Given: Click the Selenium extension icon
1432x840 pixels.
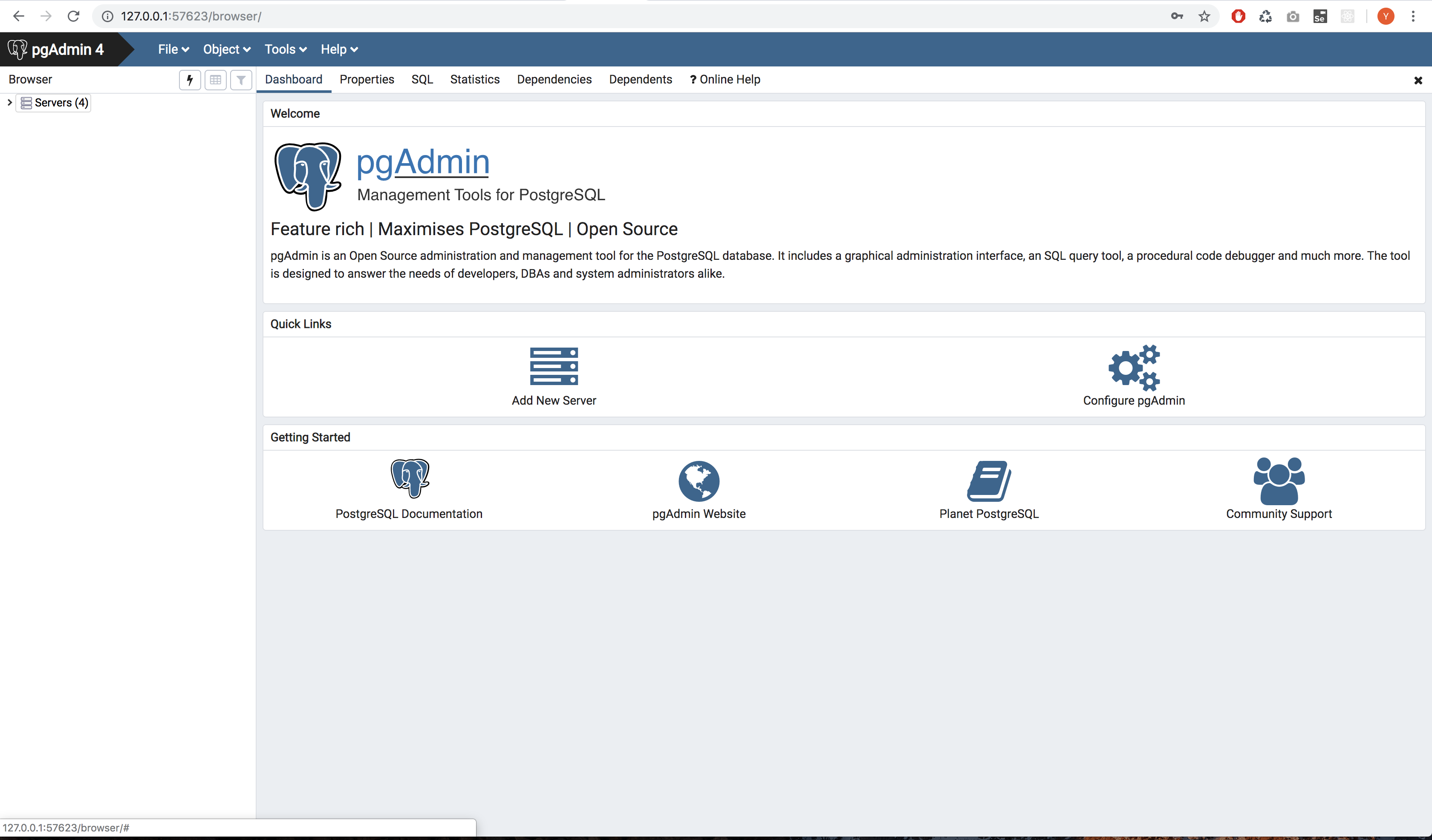Looking at the screenshot, I should 1320,17.
